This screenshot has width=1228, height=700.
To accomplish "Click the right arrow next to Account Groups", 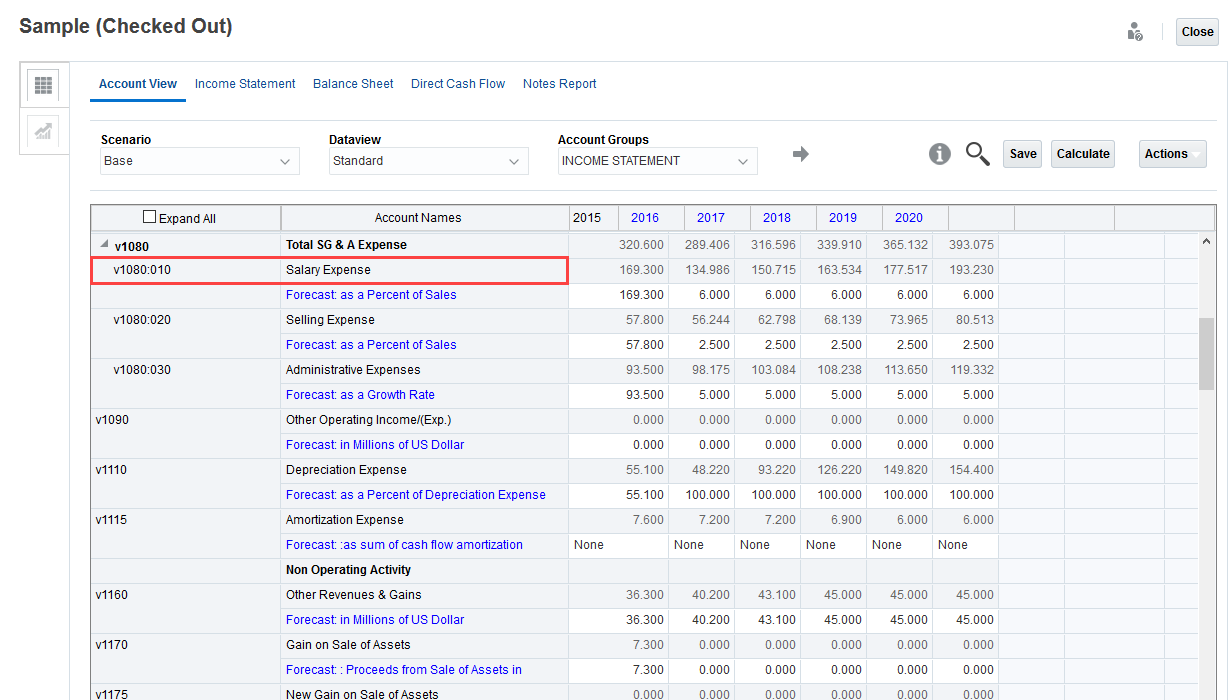I will 800,154.
